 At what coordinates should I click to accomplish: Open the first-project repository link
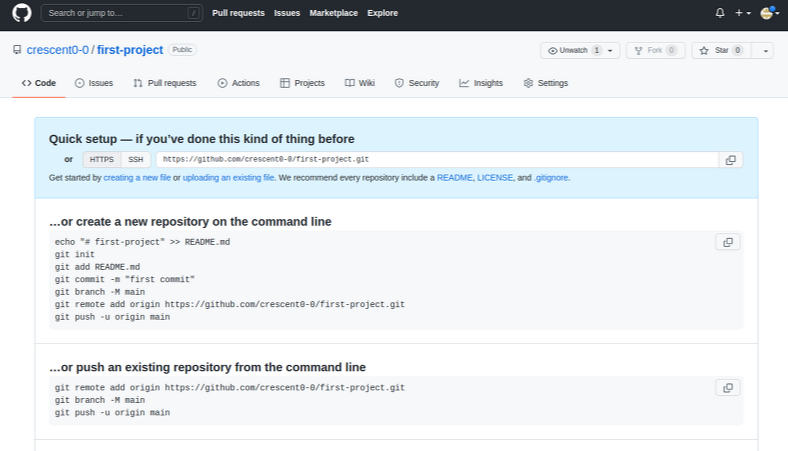point(130,50)
